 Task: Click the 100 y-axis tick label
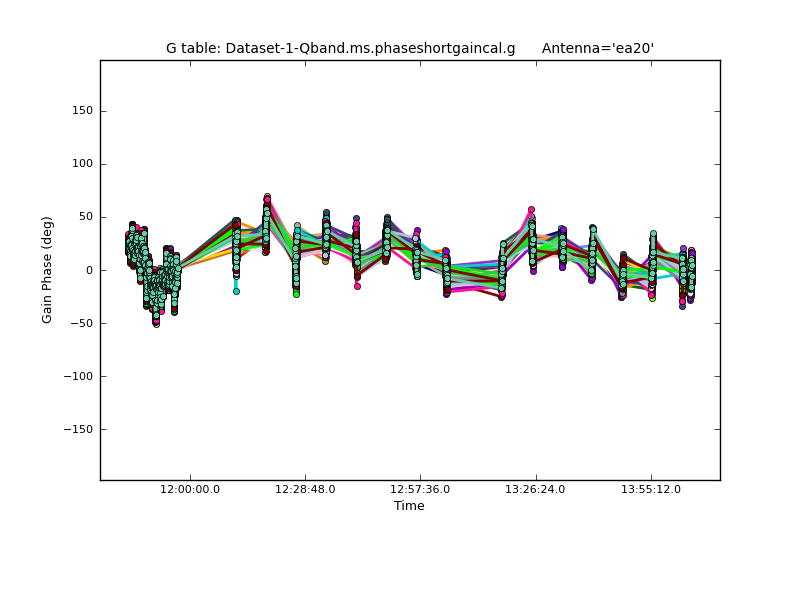[x=82, y=164]
